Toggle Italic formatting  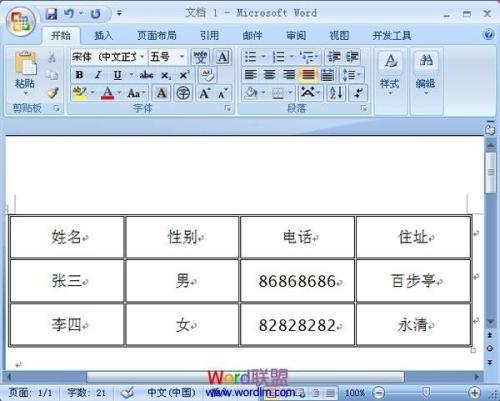coord(98,75)
